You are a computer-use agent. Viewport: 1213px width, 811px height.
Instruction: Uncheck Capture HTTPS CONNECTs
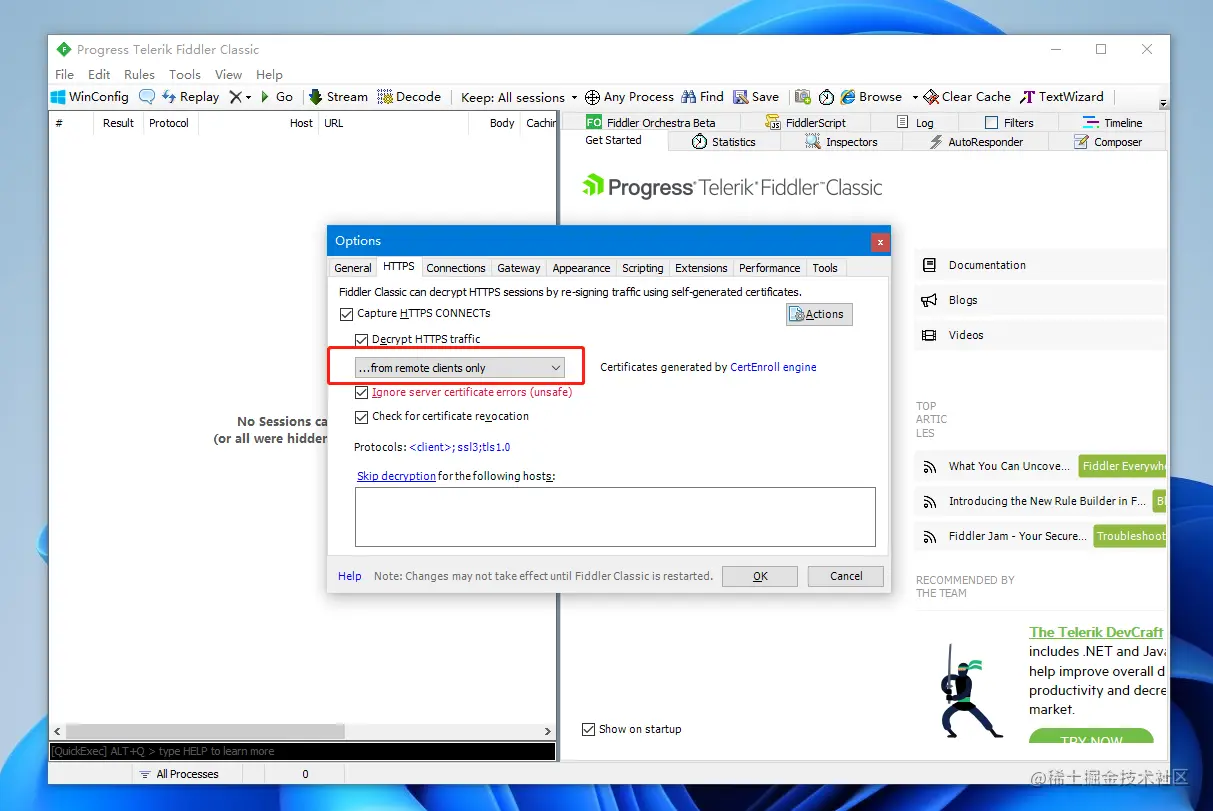click(x=346, y=314)
